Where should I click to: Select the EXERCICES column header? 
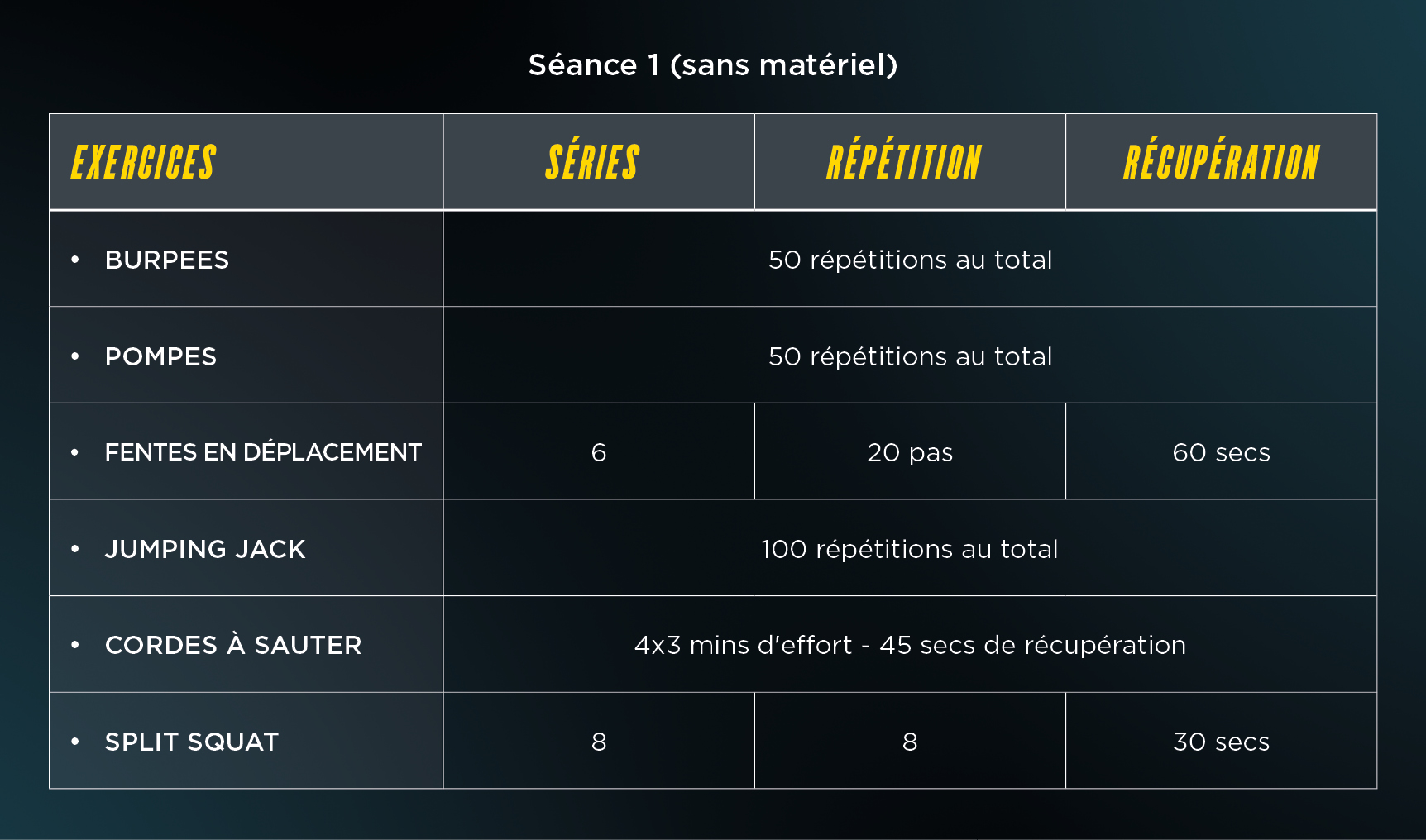[143, 162]
